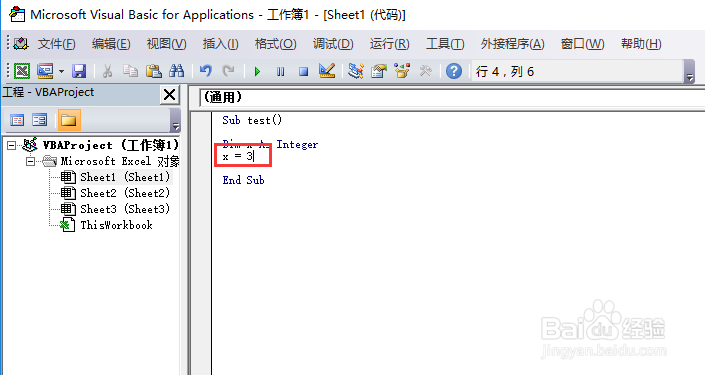
Task: Select Sheet1 (Sheet1) in project tree
Action: pos(125,177)
